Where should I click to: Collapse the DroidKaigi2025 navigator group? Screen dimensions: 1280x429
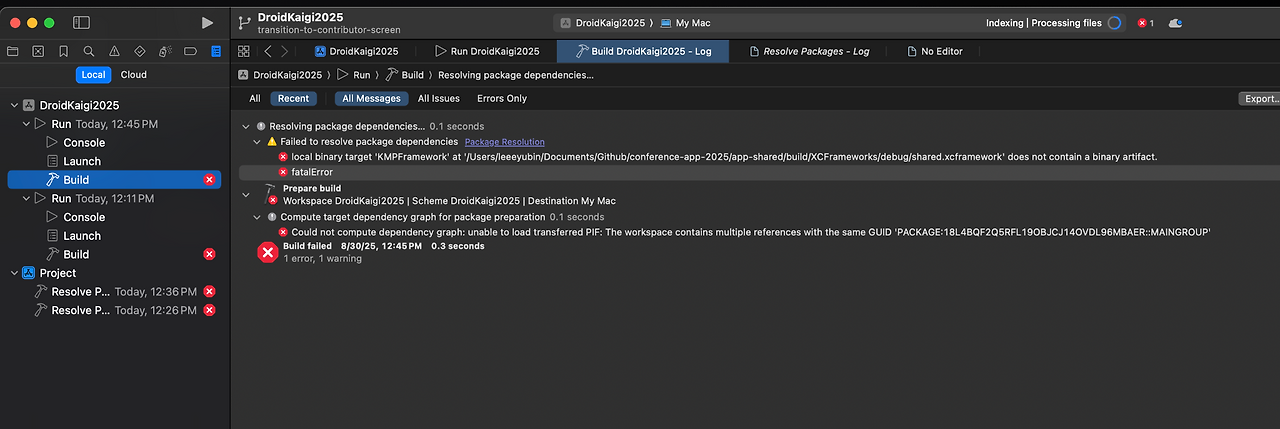coord(14,105)
